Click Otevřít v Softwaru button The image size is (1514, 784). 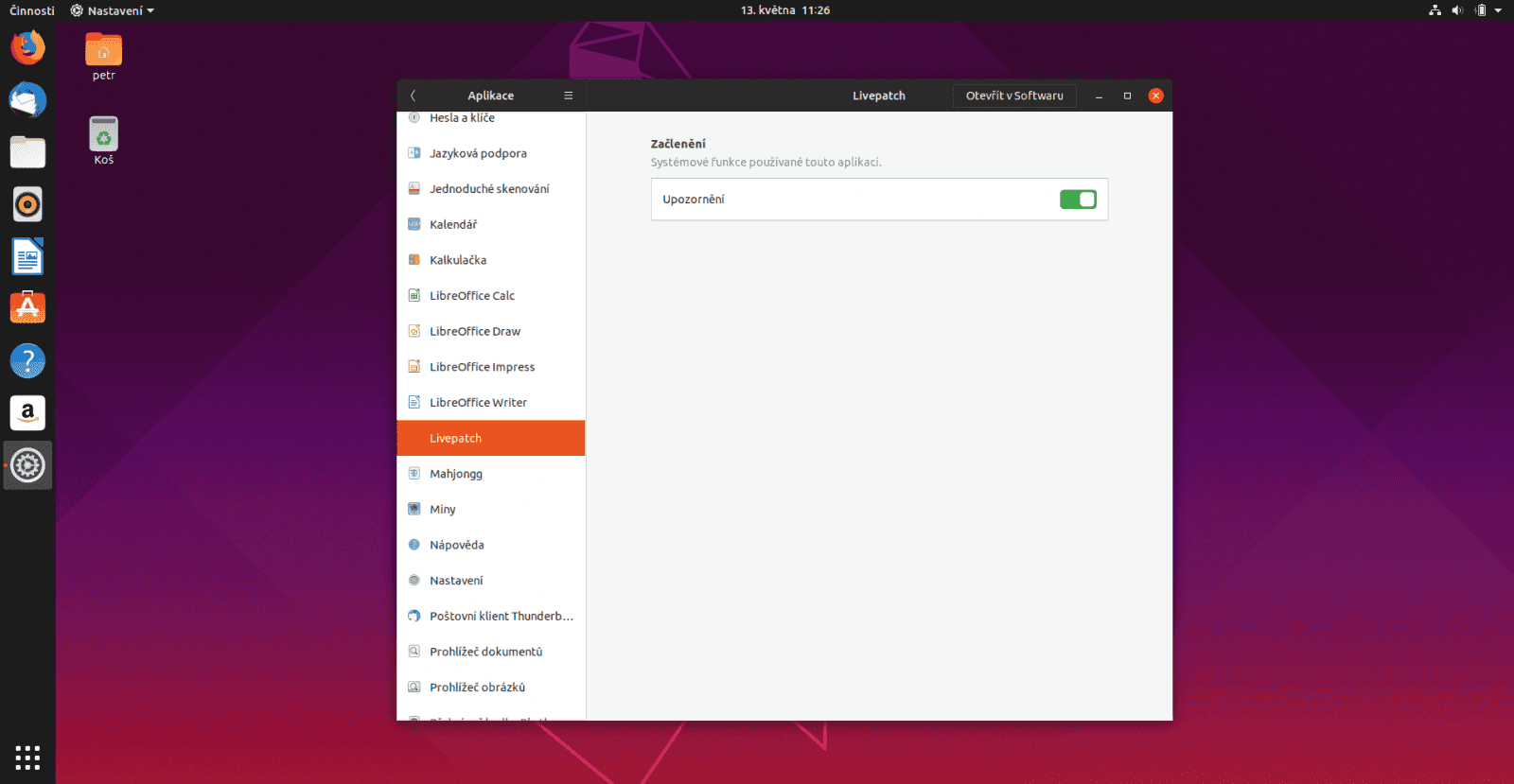click(x=1014, y=96)
